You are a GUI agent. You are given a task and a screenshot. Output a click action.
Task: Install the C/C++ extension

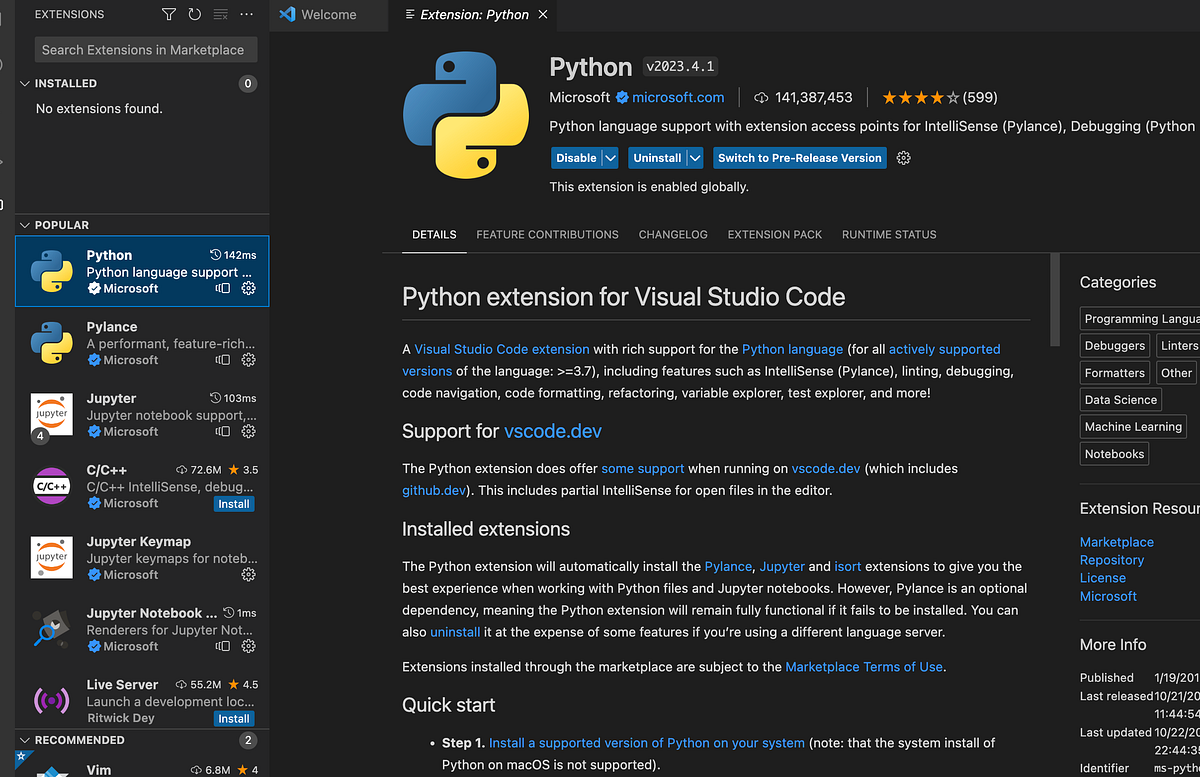click(234, 504)
